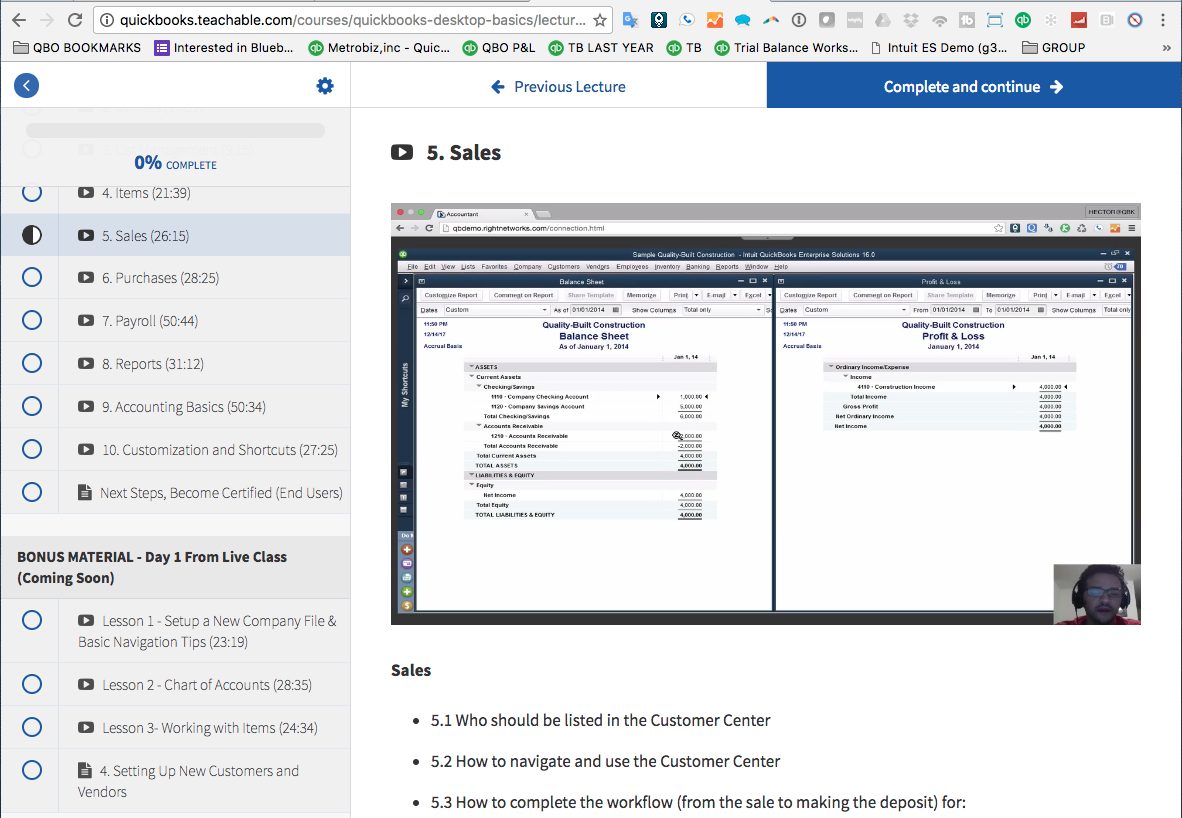This screenshot has width=1182, height=818.
Task: Click the browser back arrow
Action: tap(20, 20)
